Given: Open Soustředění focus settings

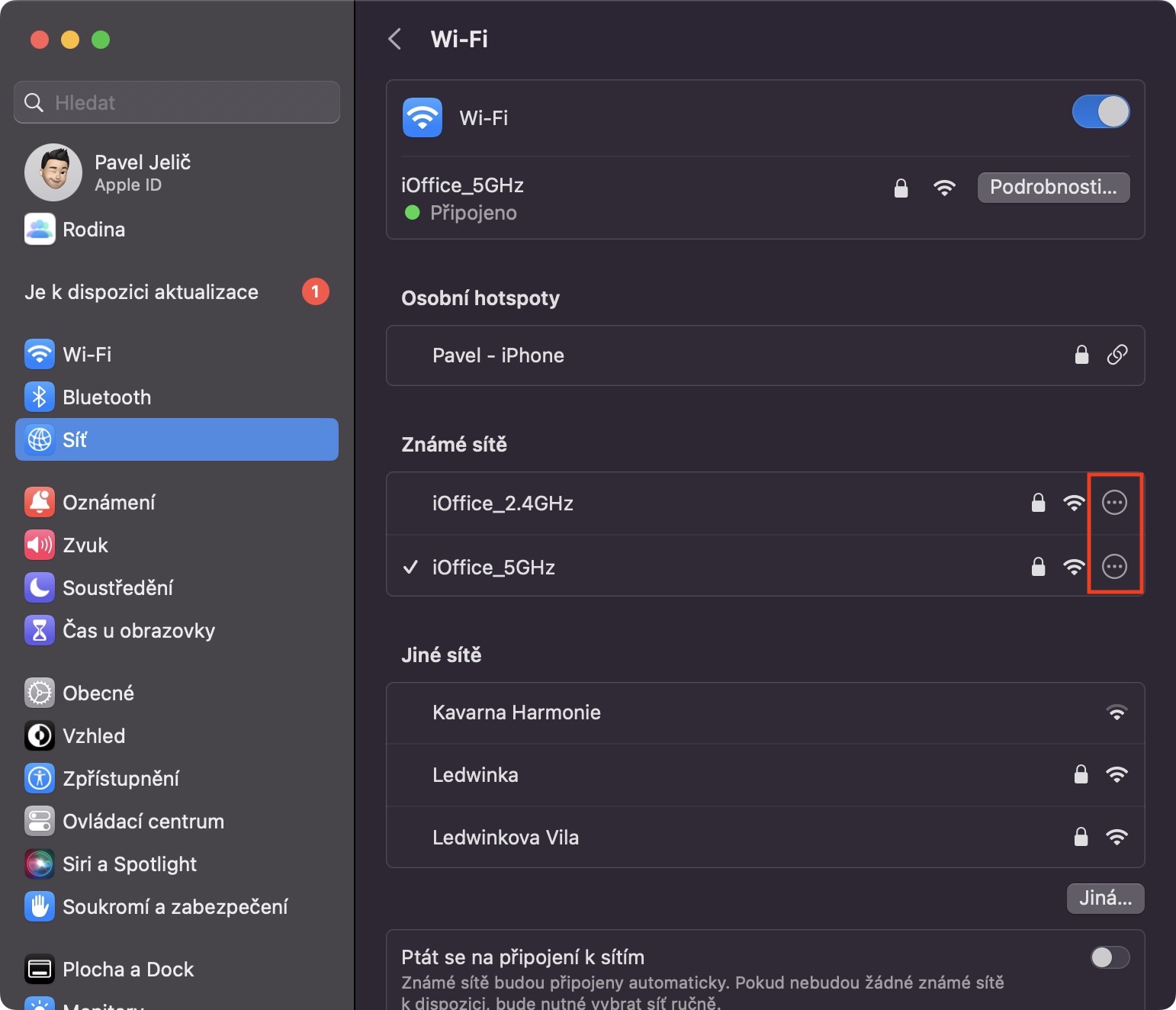Looking at the screenshot, I should coord(117,588).
